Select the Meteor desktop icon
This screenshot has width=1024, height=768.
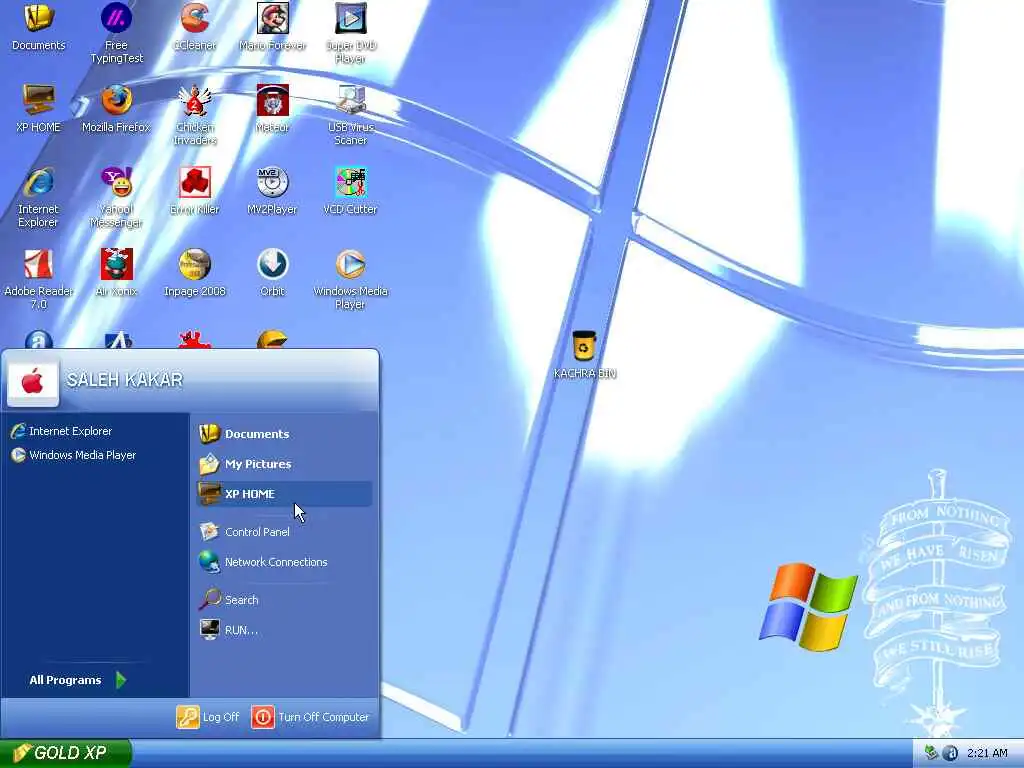(x=272, y=108)
